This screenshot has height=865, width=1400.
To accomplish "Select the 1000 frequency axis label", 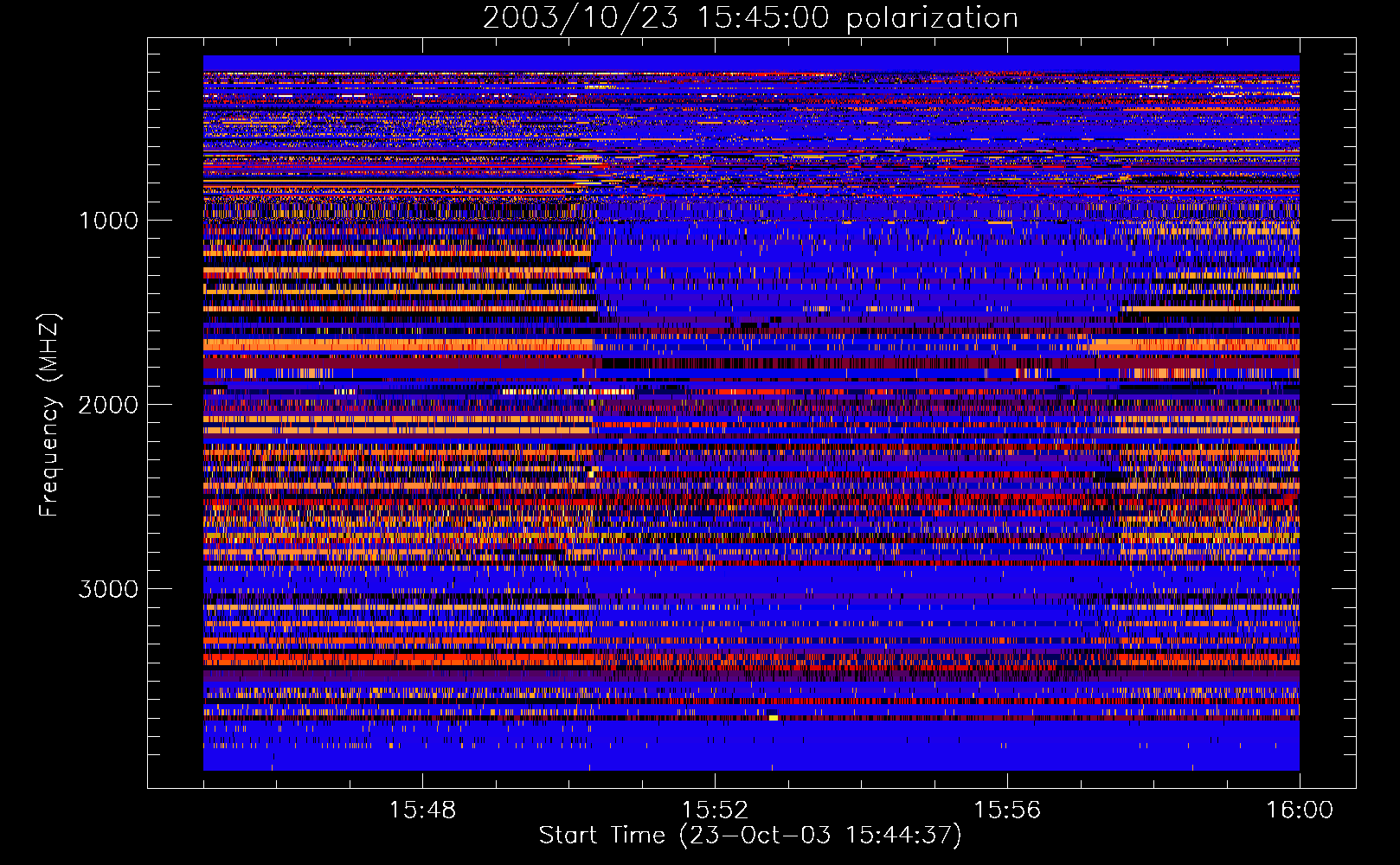I will pyautogui.click(x=108, y=221).
